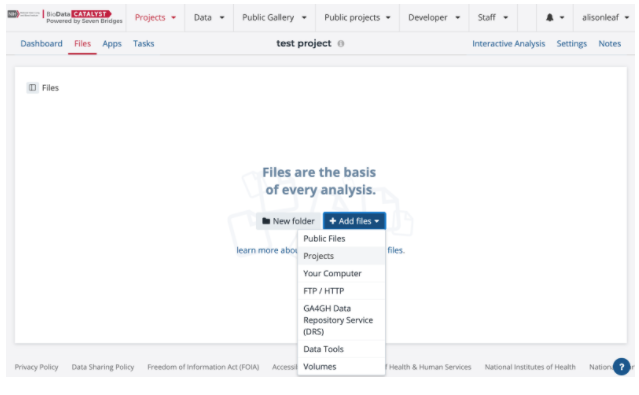Collapse the Add files dropdown button

pyautogui.click(x=354, y=221)
